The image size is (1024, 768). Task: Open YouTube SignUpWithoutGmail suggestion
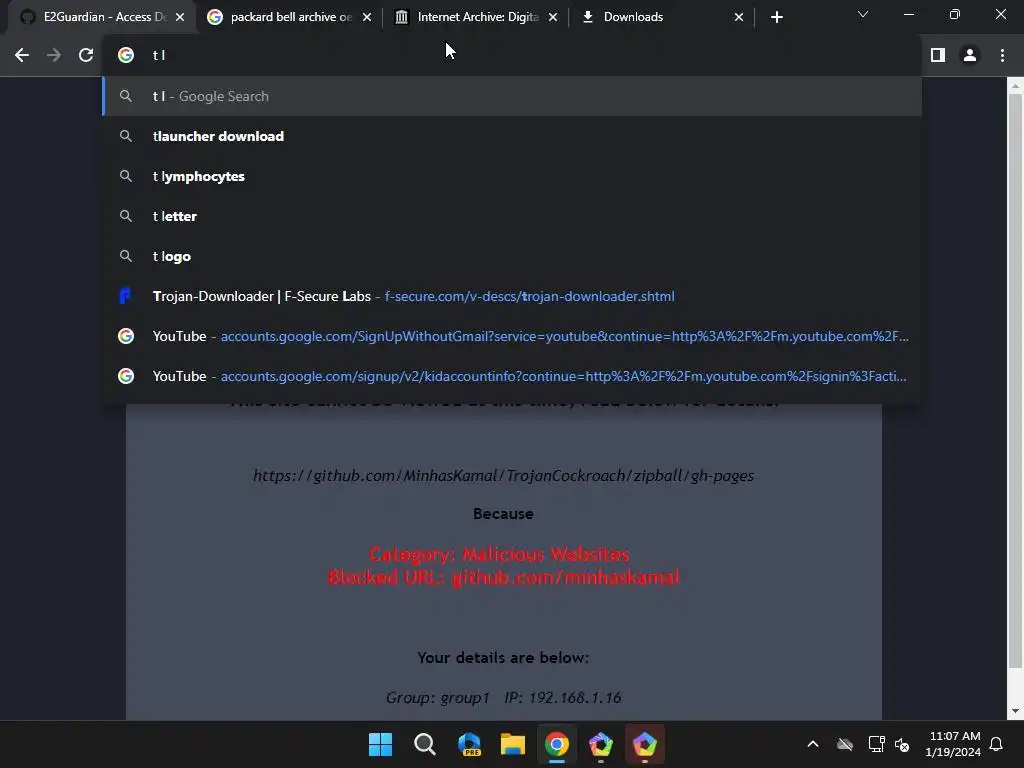(512, 336)
